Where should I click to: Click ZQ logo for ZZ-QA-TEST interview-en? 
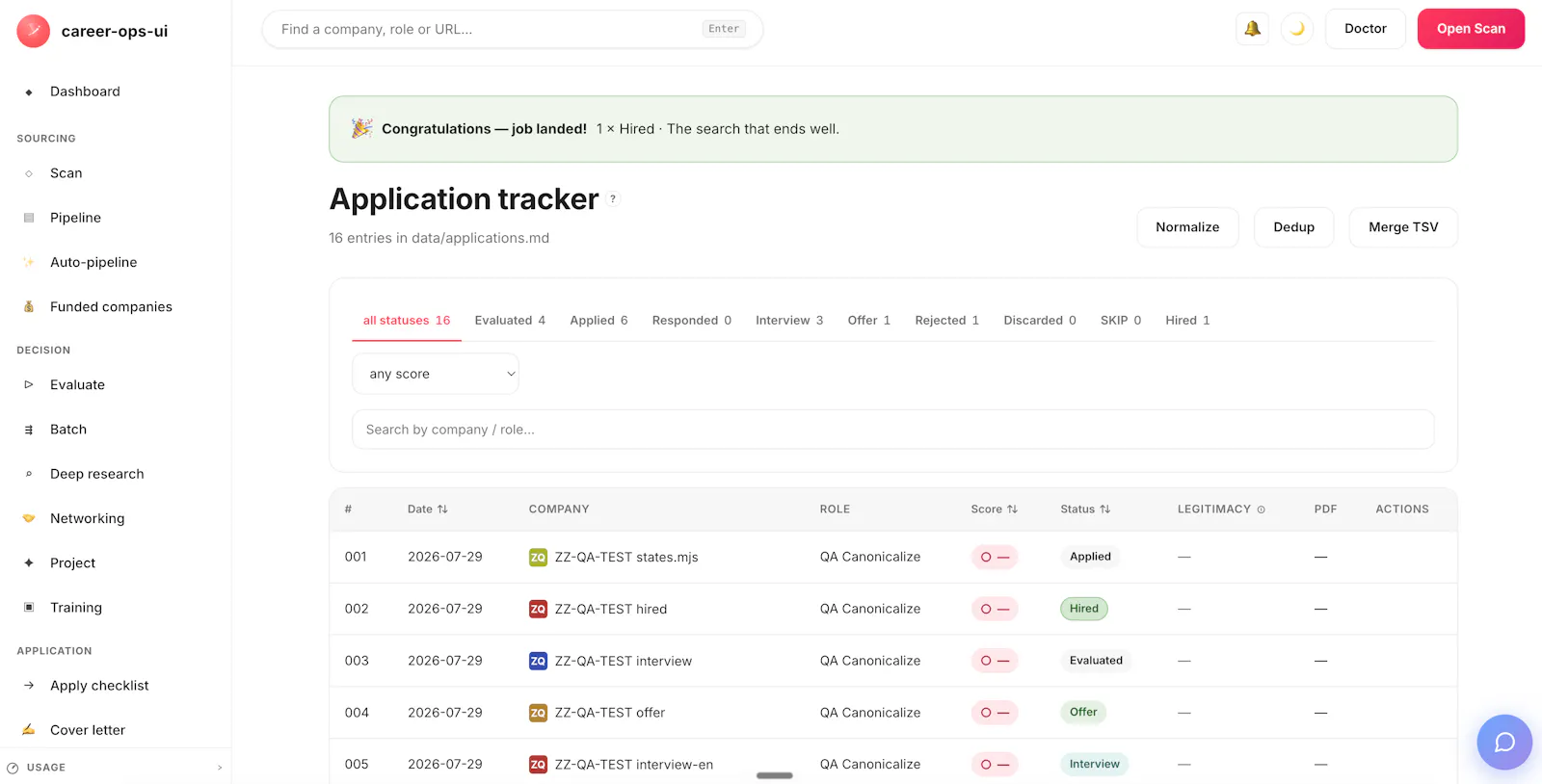pos(538,765)
